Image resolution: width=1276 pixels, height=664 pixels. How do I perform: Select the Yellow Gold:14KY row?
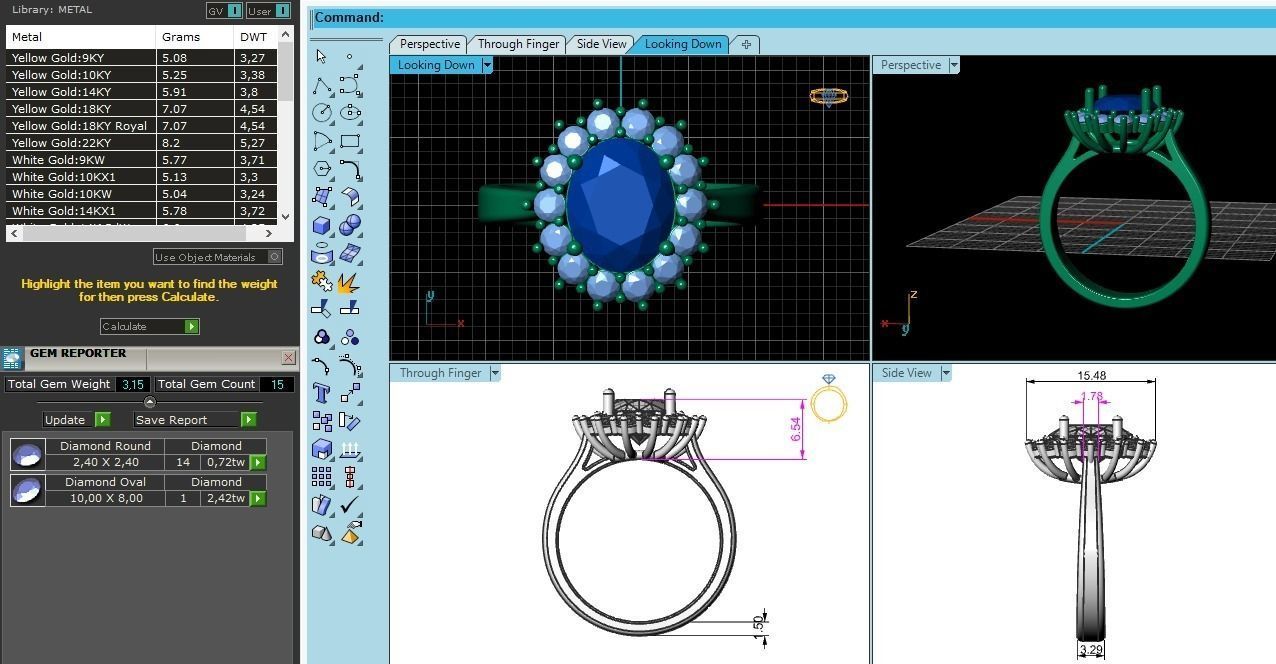(x=142, y=92)
